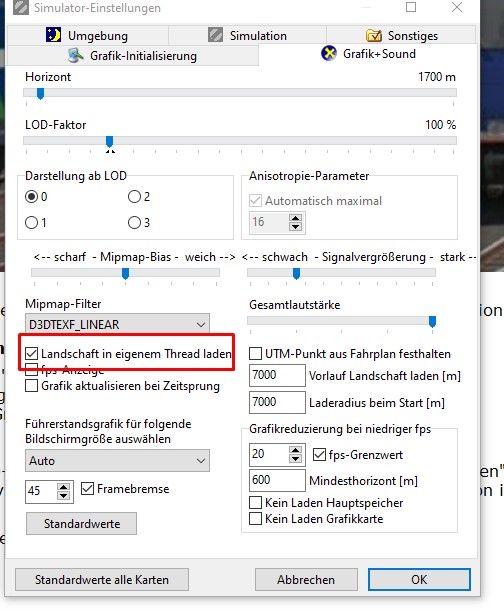This screenshot has width=504, height=611.
Task: Select the Grafik-Initialisierung tab
Action: 133,56
